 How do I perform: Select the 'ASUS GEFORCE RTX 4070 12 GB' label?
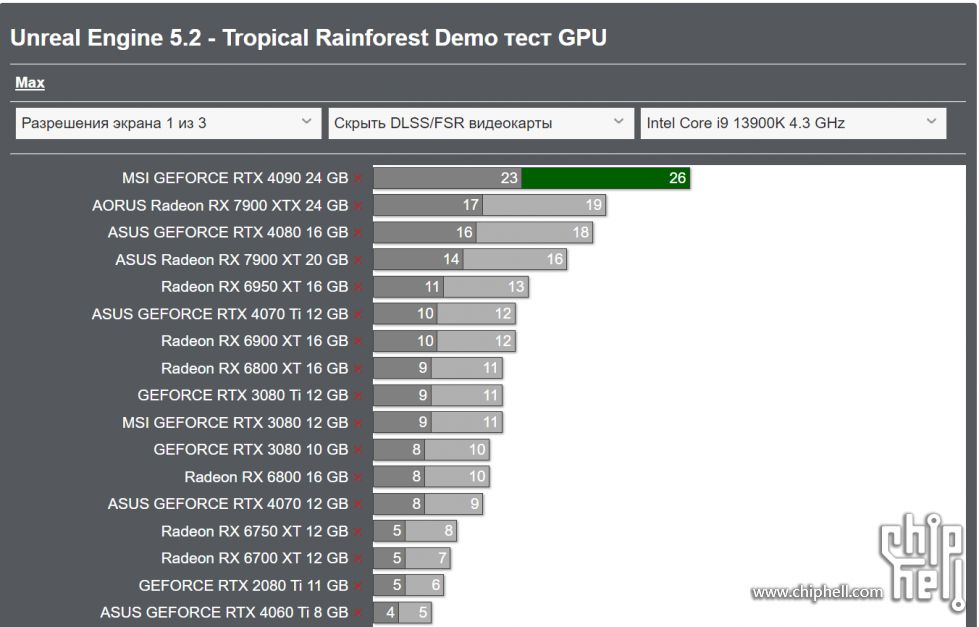(x=228, y=504)
